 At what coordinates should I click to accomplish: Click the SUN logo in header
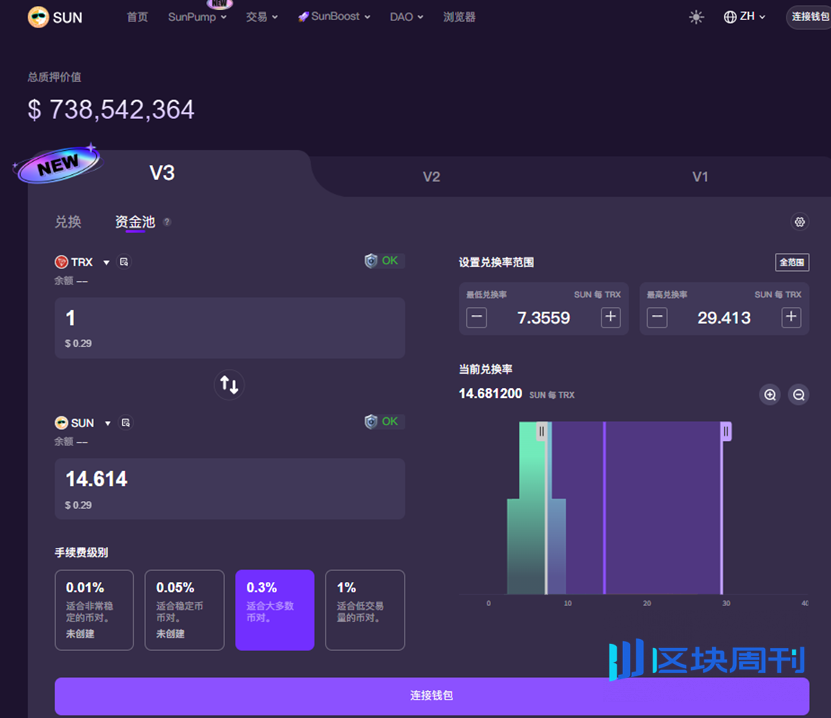pyautogui.click(x=55, y=17)
